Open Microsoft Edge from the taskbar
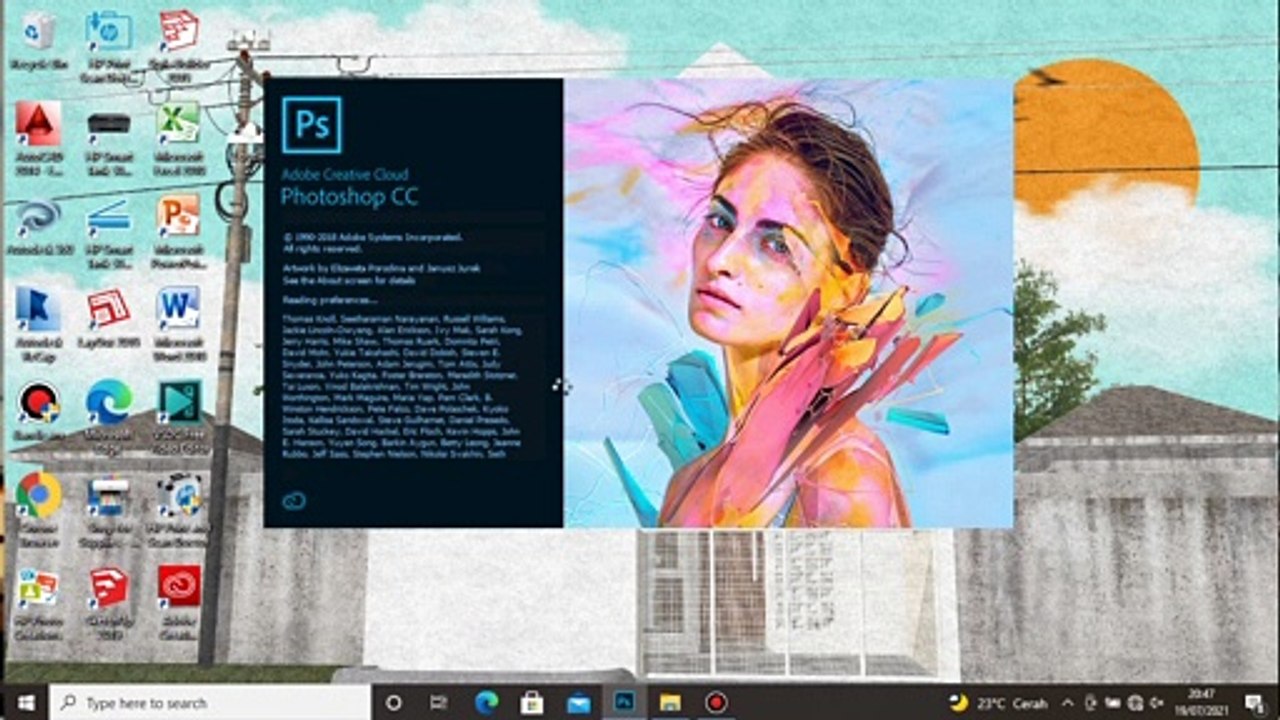Viewport: 1280px width, 720px height. point(486,702)
